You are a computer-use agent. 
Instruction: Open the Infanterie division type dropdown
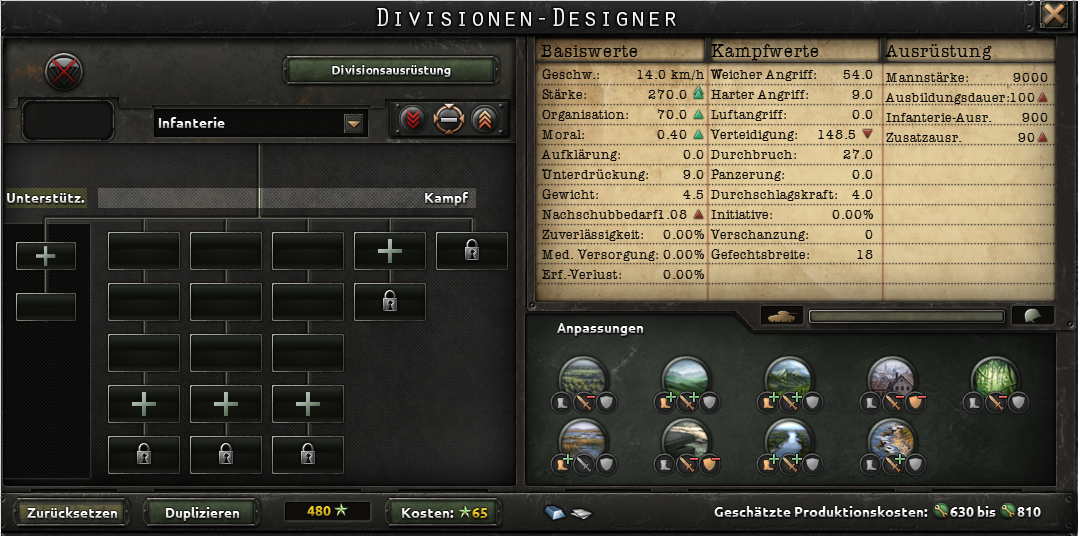(x=261, y=124)
